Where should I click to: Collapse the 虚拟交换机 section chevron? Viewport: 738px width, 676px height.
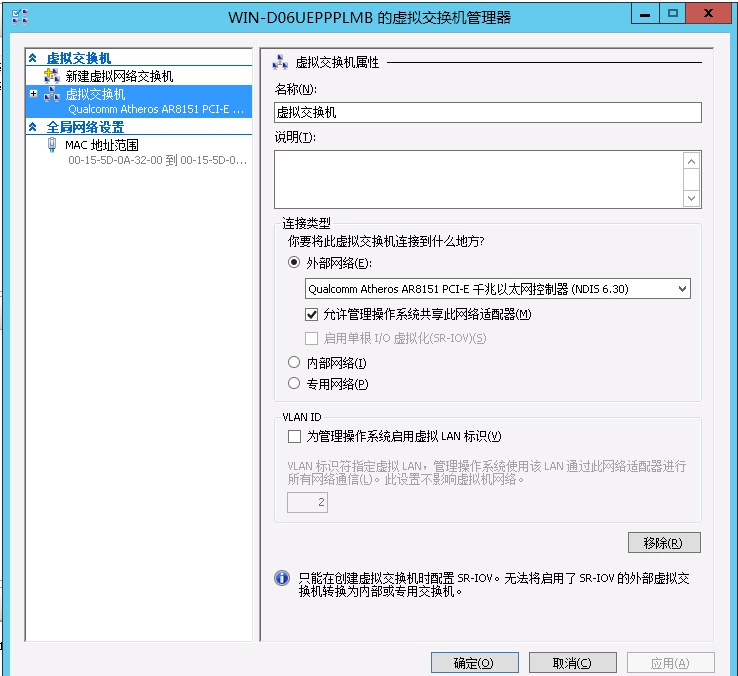pos(32,58)
